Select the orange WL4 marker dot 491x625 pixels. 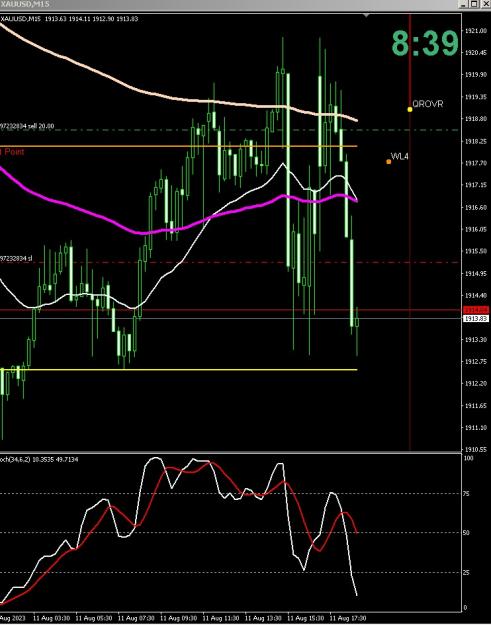[x=389, y=161]
